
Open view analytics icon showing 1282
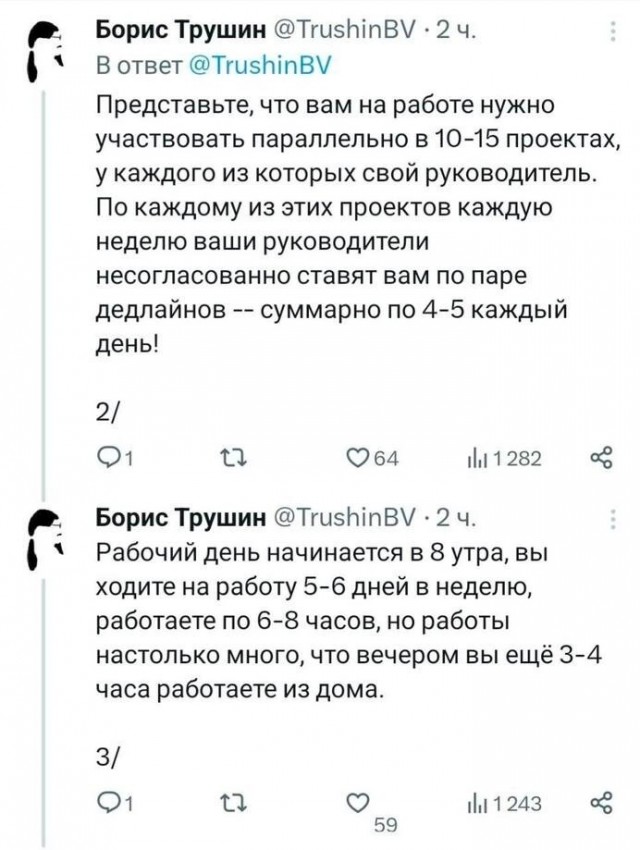click(x=478, y=456)
